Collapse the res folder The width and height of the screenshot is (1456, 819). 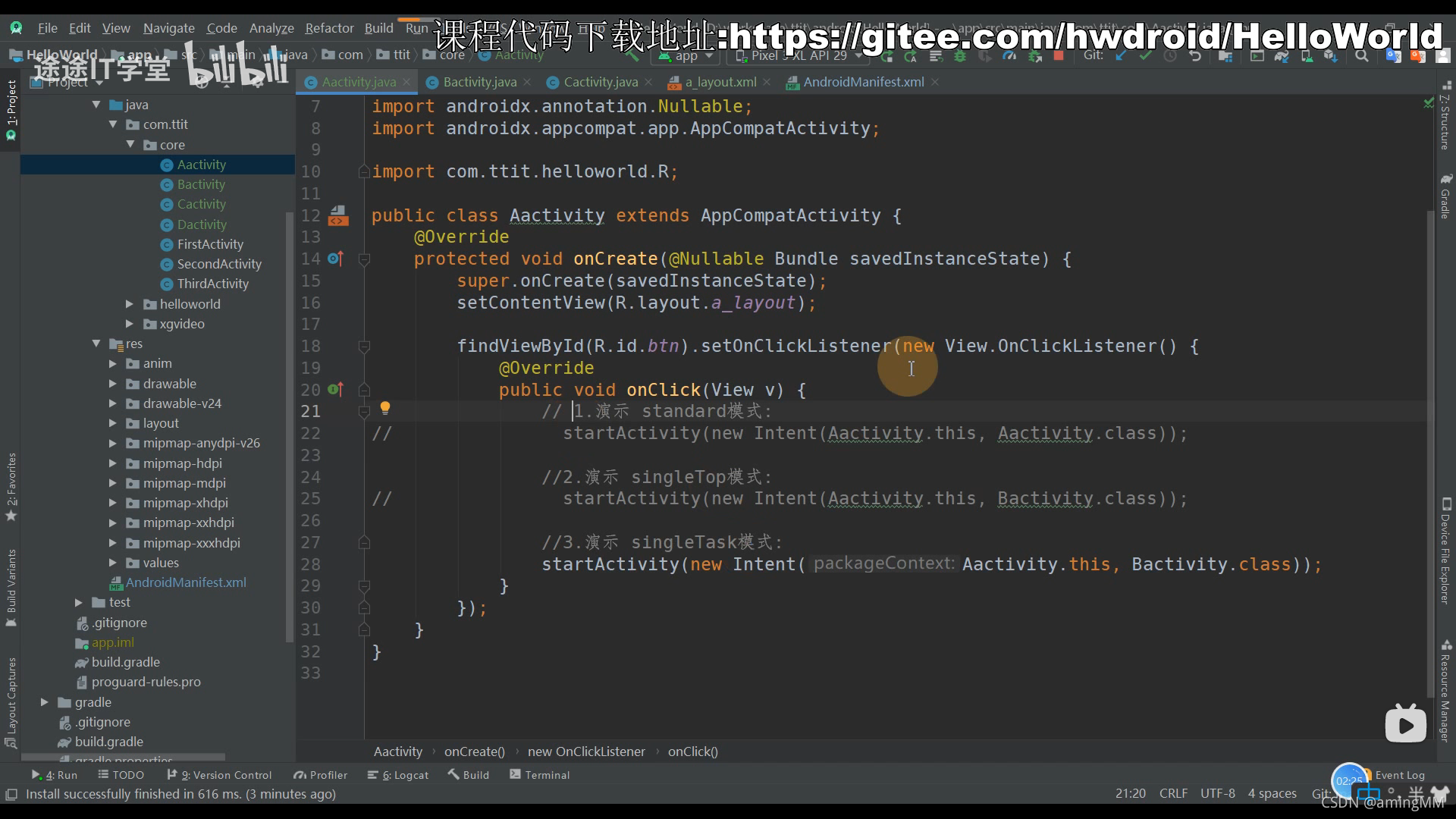tap(96, 344)
